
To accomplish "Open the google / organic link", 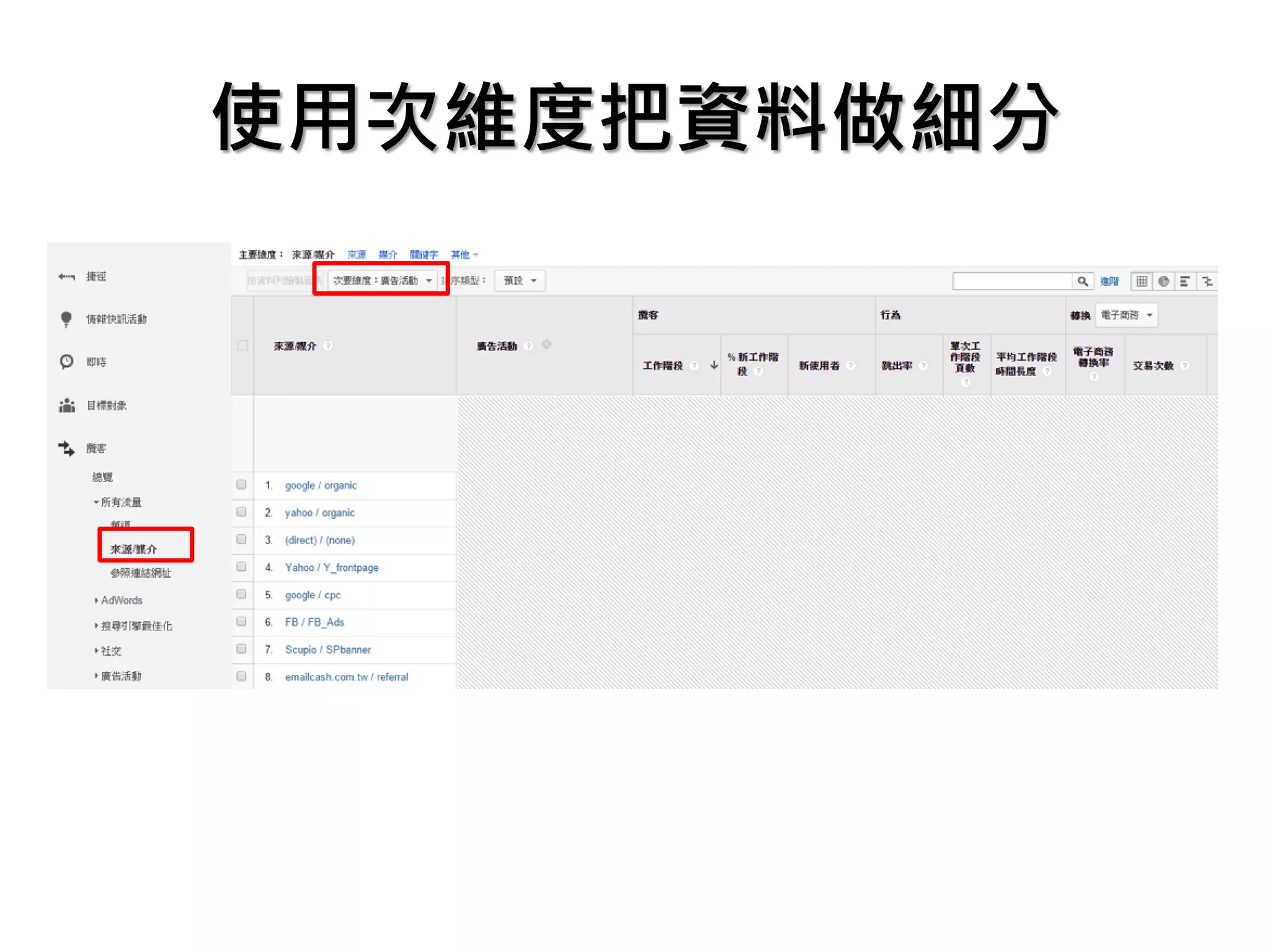I will pyautogui.click(x=321, y=485).
